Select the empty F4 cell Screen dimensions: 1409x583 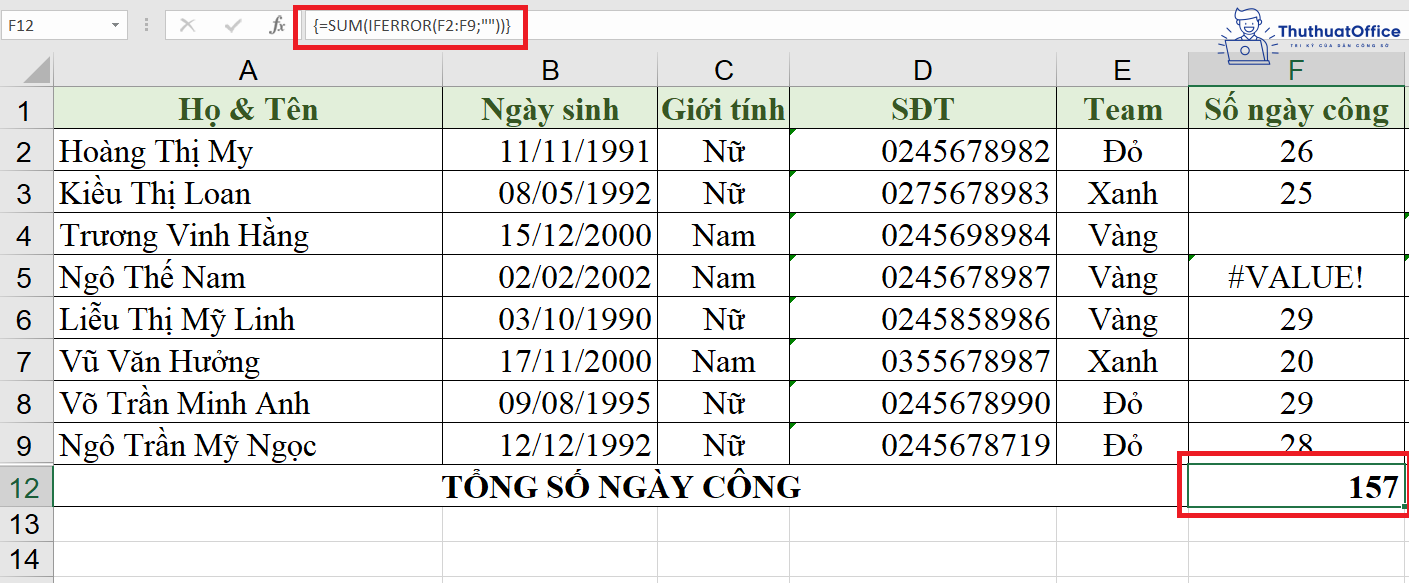point(1295,235)
